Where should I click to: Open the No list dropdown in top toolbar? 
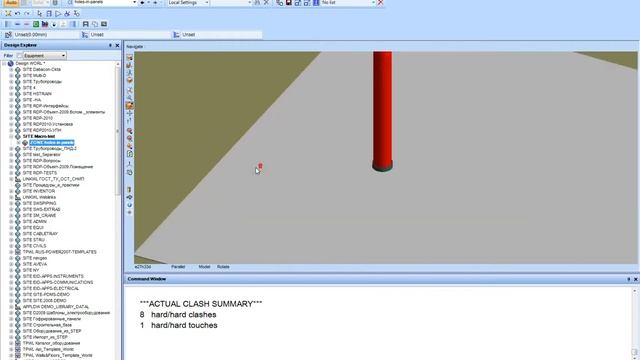(373, 2)
